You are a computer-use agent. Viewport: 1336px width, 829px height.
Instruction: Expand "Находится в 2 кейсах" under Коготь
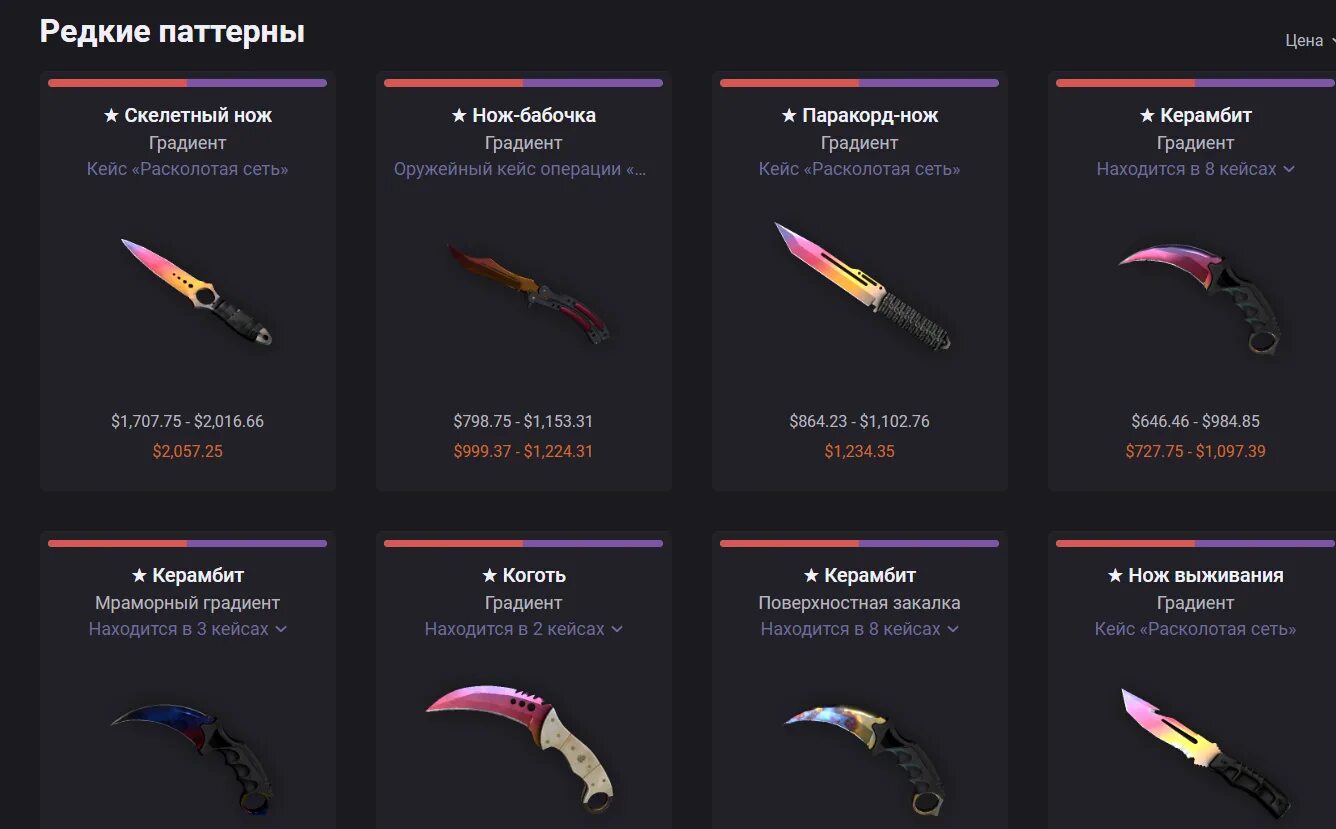tap(523, 629)
